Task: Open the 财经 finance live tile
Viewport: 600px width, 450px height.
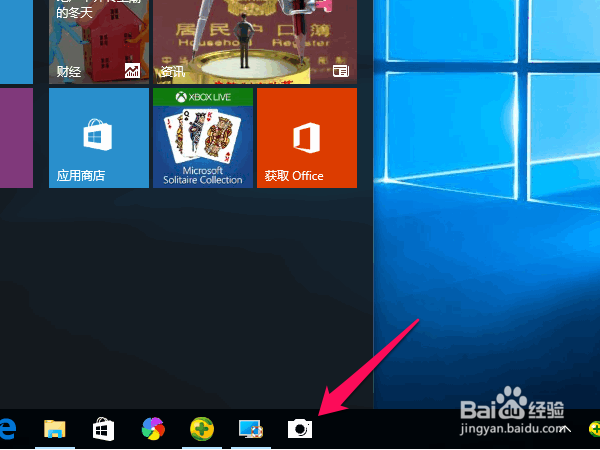Action: point(99,42)
